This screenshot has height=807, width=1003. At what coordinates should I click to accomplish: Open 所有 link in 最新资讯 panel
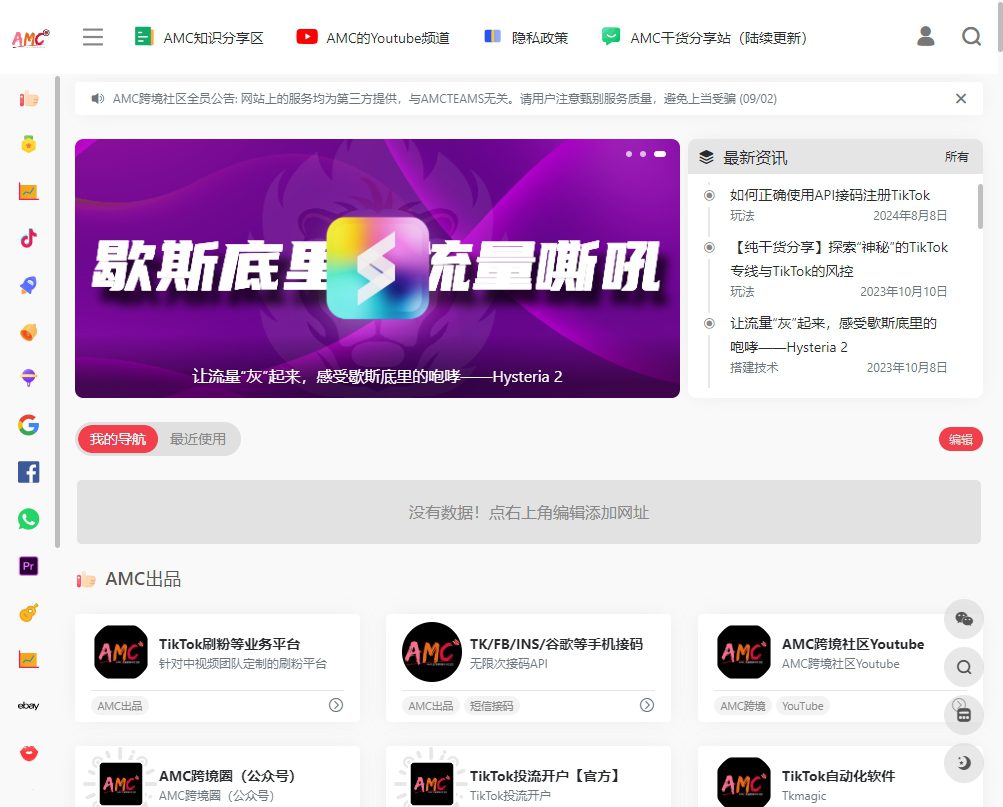(x=956, y=157)
